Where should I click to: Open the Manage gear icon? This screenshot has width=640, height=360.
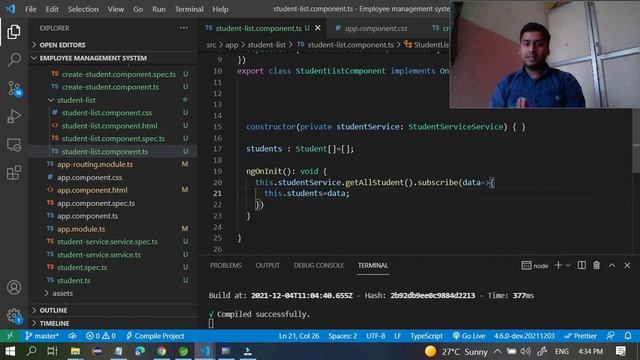tap(14, 316)
